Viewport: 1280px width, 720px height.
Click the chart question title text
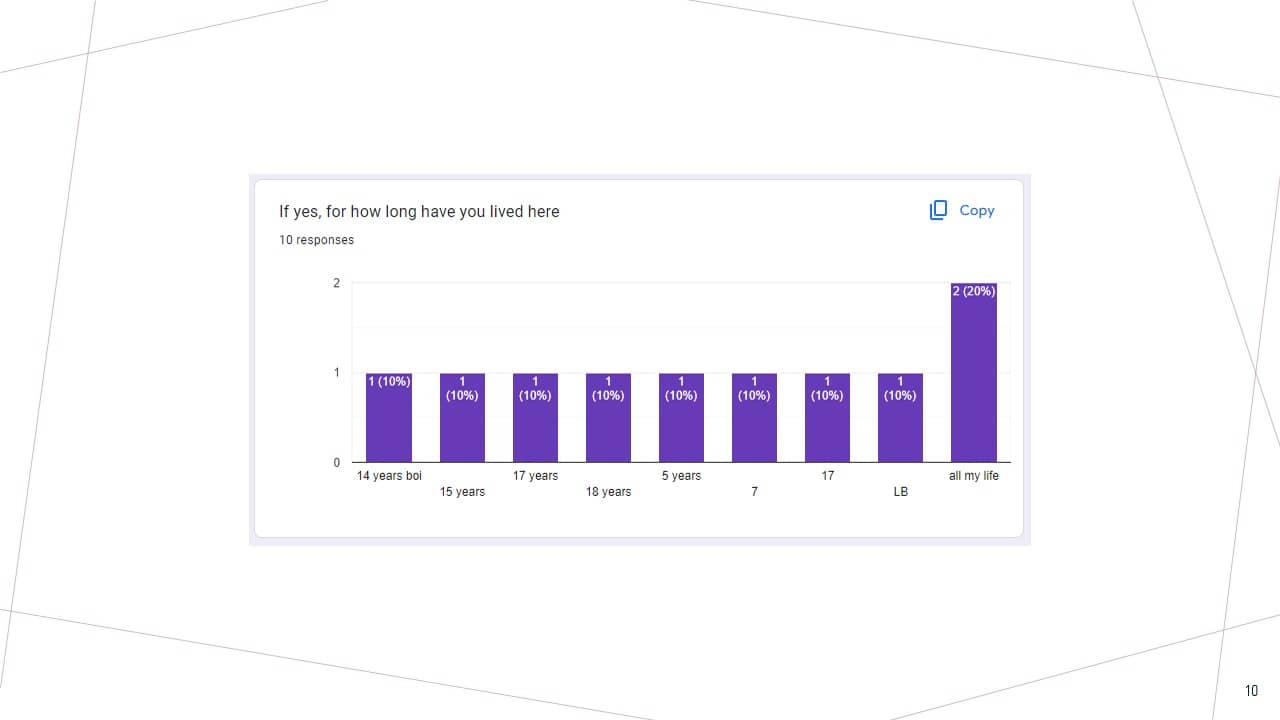(419, 212)
